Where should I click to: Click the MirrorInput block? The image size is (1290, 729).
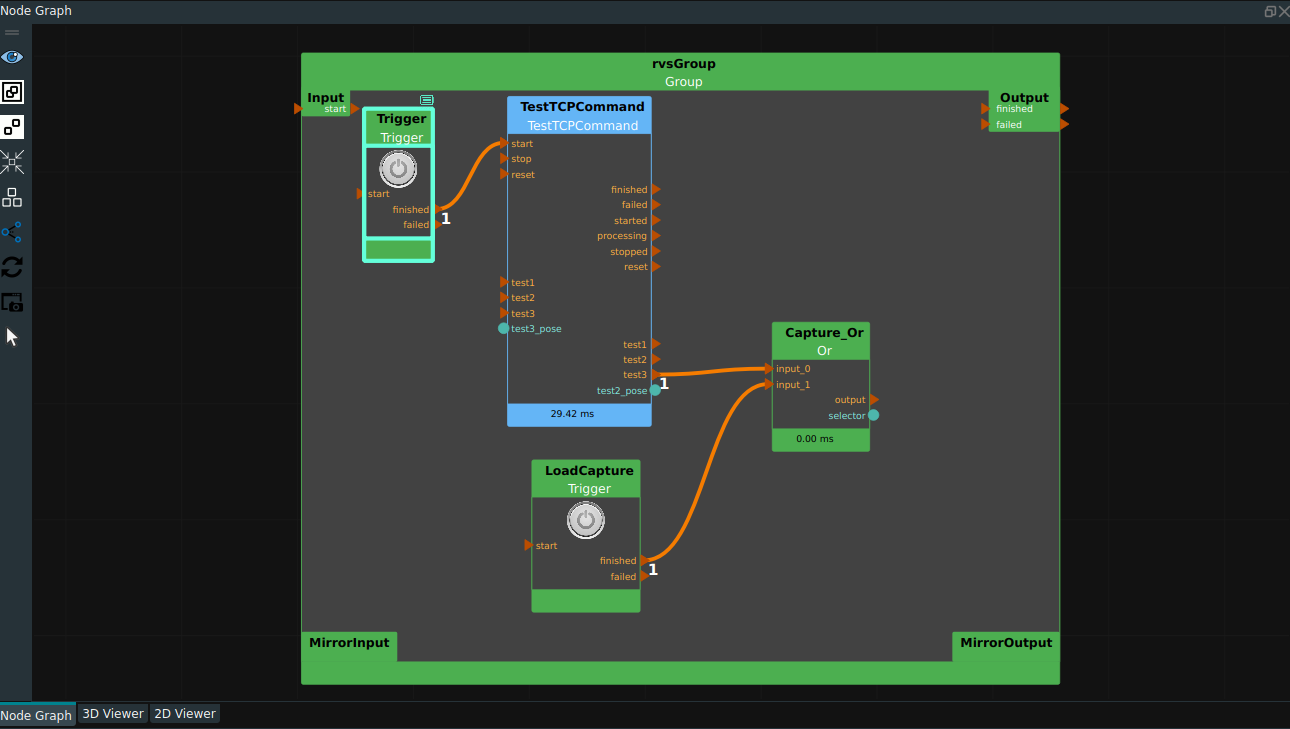349,646
